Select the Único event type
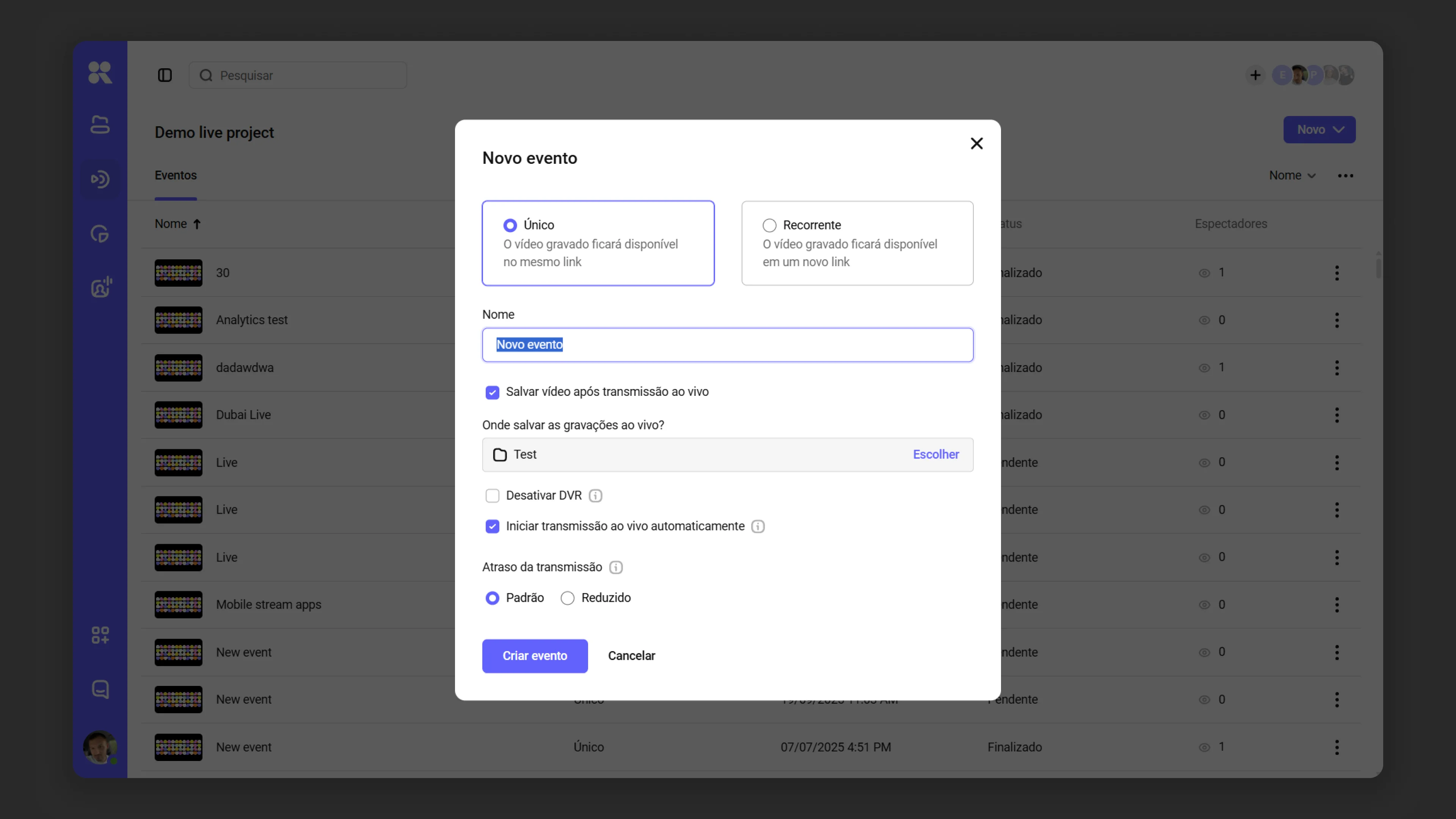The width and height of the screenshot is (1456, 819). 598,243
